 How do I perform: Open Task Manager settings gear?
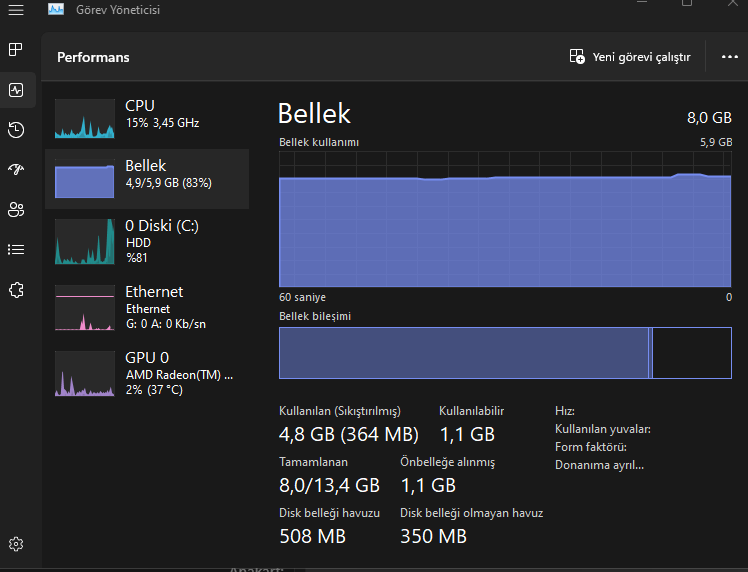[x=16, y=544]
